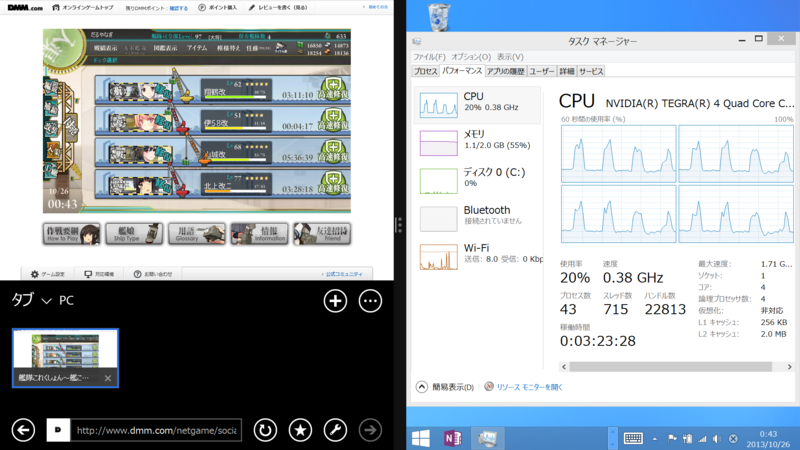This screenshot has height=450, width=800.
Task: Add page to favorites with star icon
Action: coord(301,430)
